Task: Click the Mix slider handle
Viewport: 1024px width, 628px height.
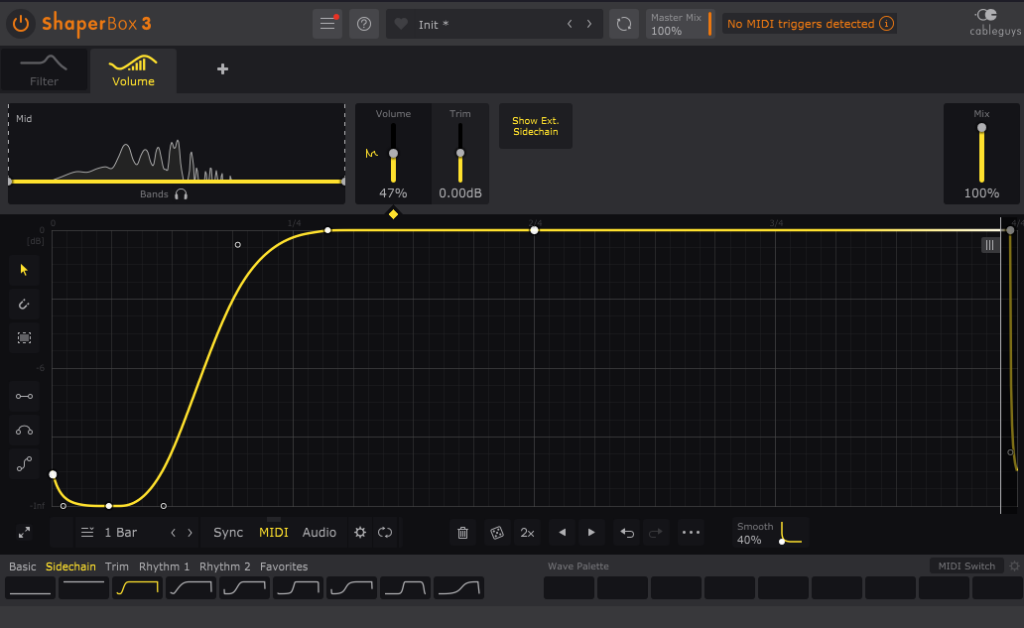Action: click(x=982, y=128)
